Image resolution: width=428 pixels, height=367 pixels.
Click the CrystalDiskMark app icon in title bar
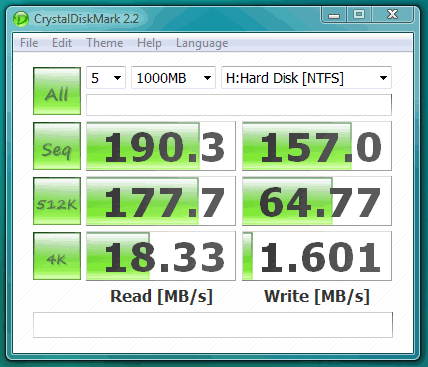(21, 19)
